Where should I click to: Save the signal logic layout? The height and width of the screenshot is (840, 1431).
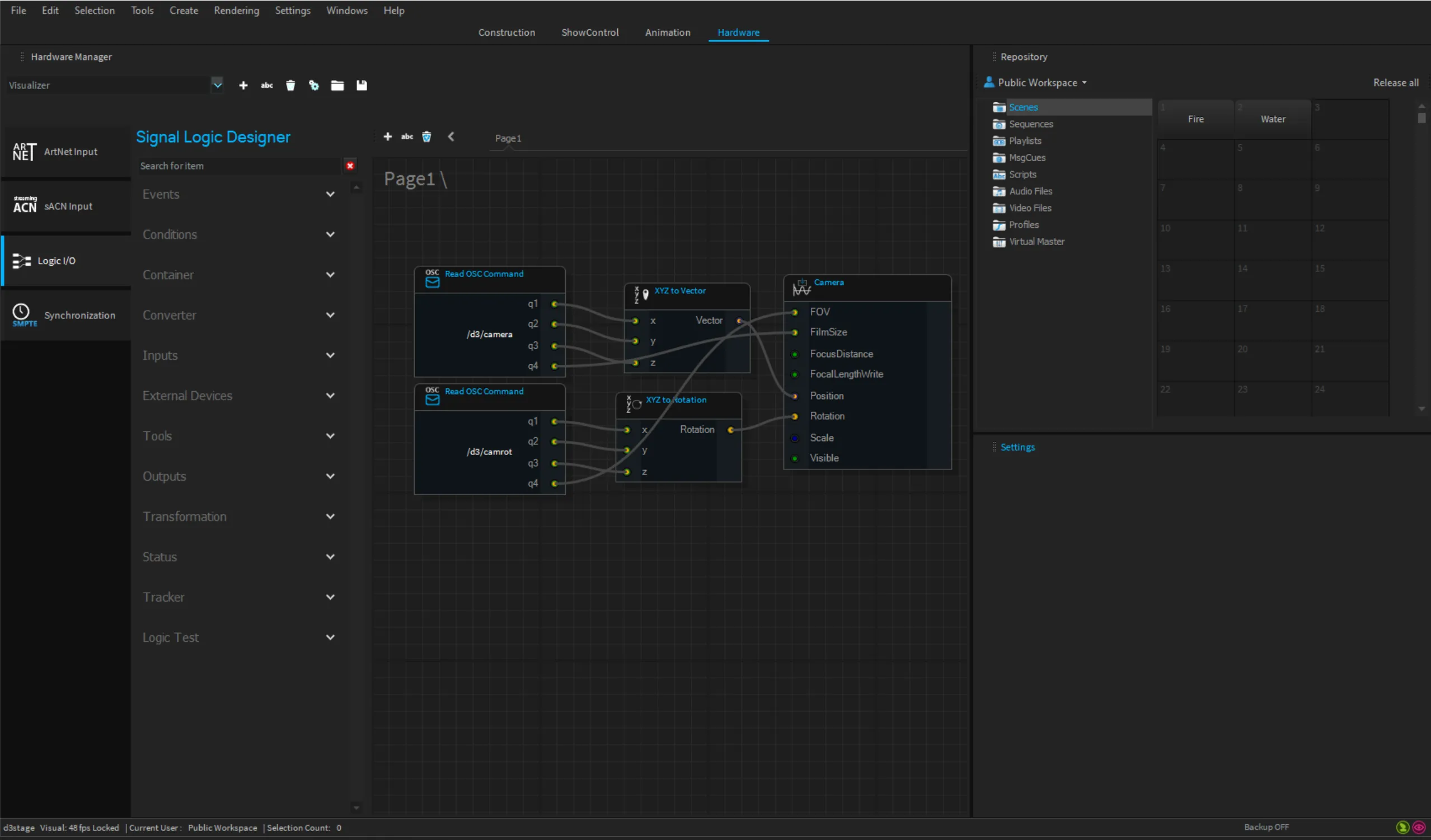362,85
